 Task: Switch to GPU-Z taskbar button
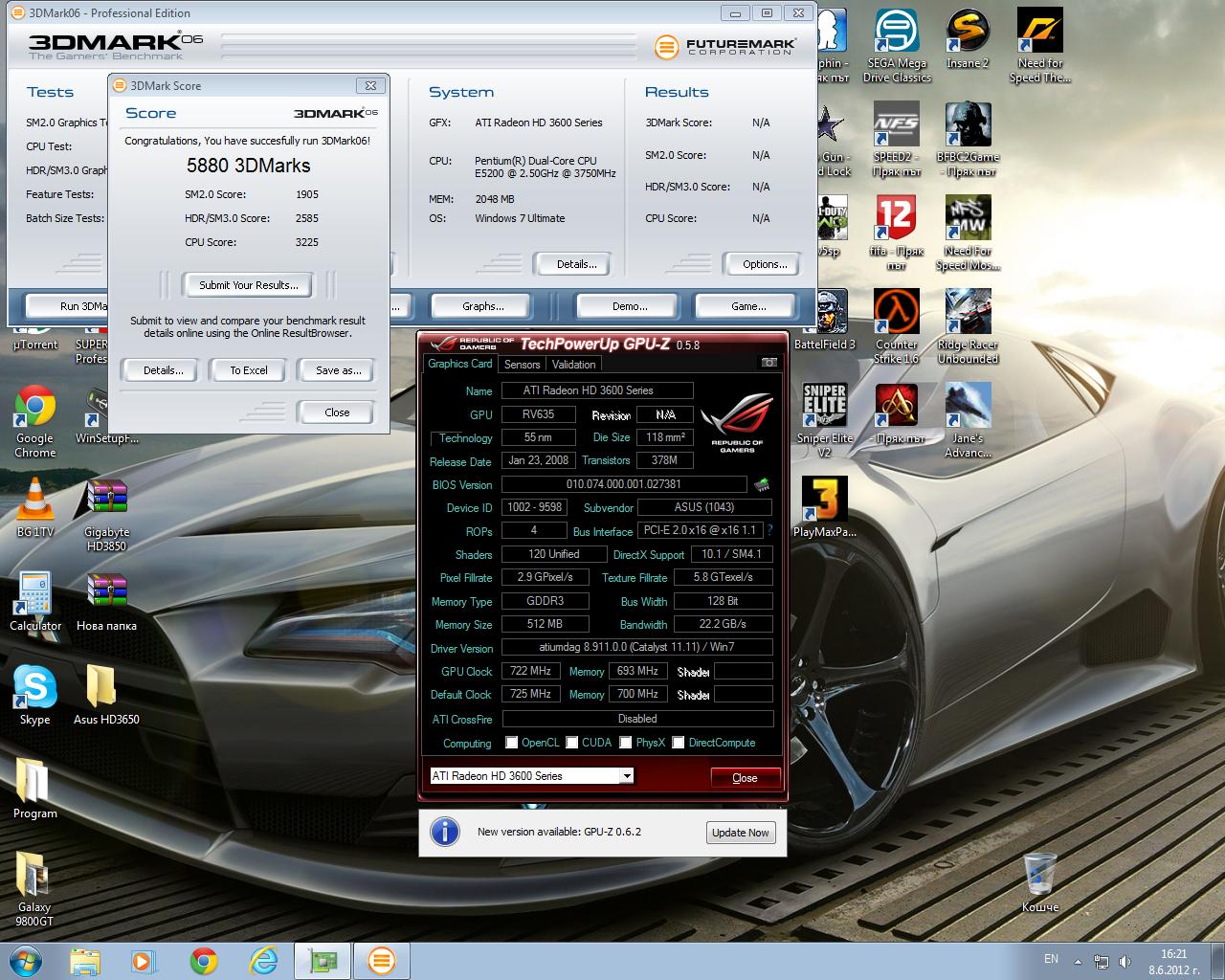coord(323,961)
